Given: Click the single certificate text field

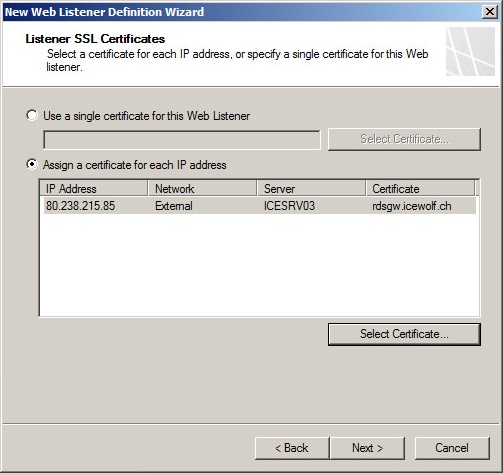Looking at the screenshot, I should (182, 140).
